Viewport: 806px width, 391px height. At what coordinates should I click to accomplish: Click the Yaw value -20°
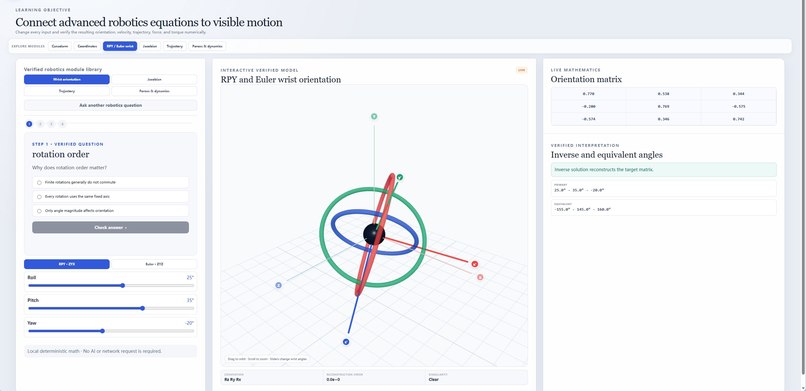click(189, 323)
